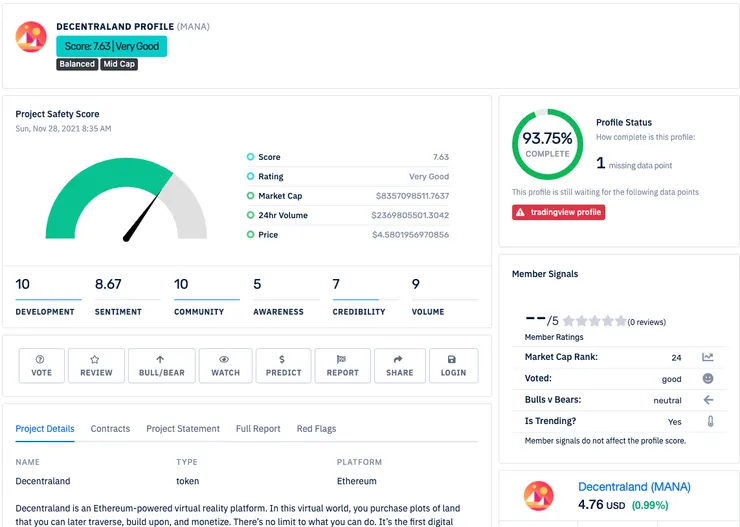
Task: Click the red tradingview profile warning badge
Action: tap(558, 212)
